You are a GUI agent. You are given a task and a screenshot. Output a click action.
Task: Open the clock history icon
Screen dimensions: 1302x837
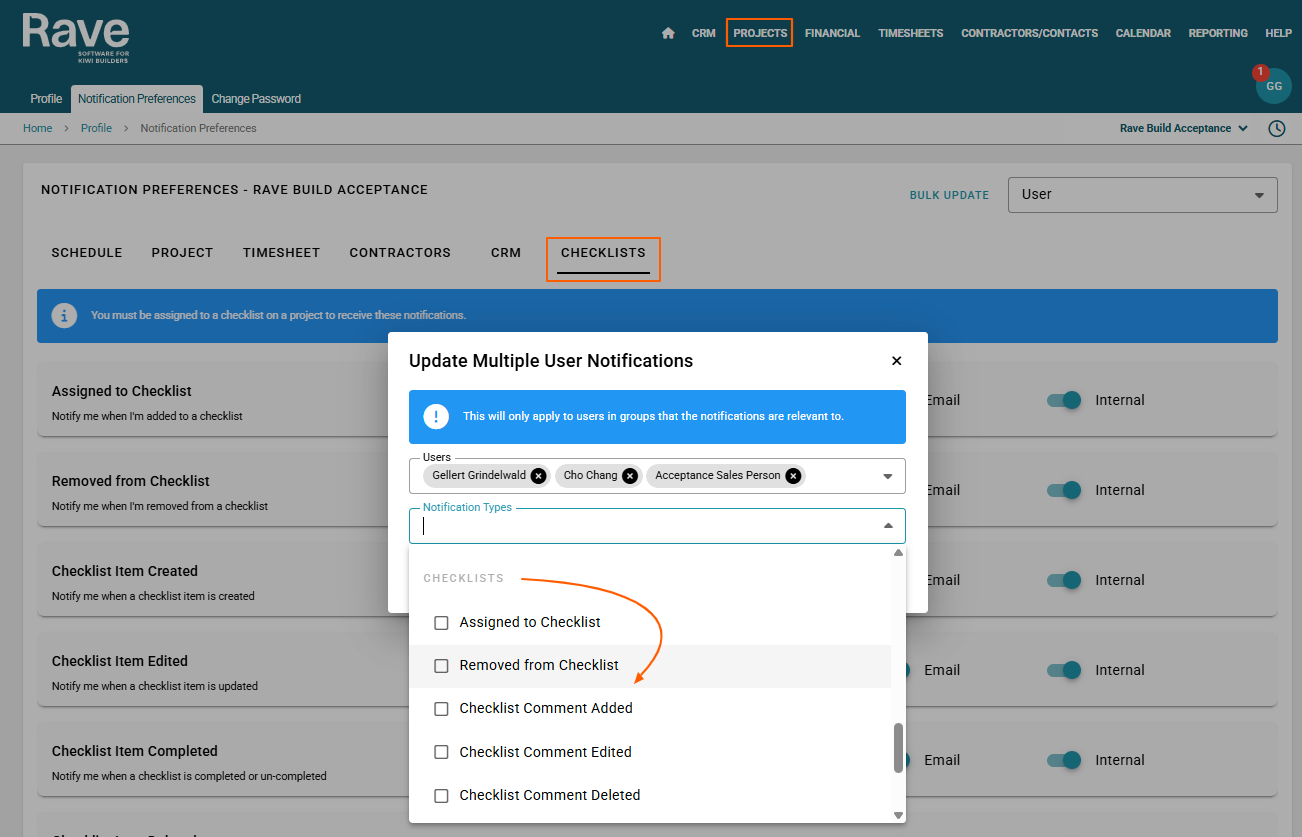click(x=1277, y=128)
